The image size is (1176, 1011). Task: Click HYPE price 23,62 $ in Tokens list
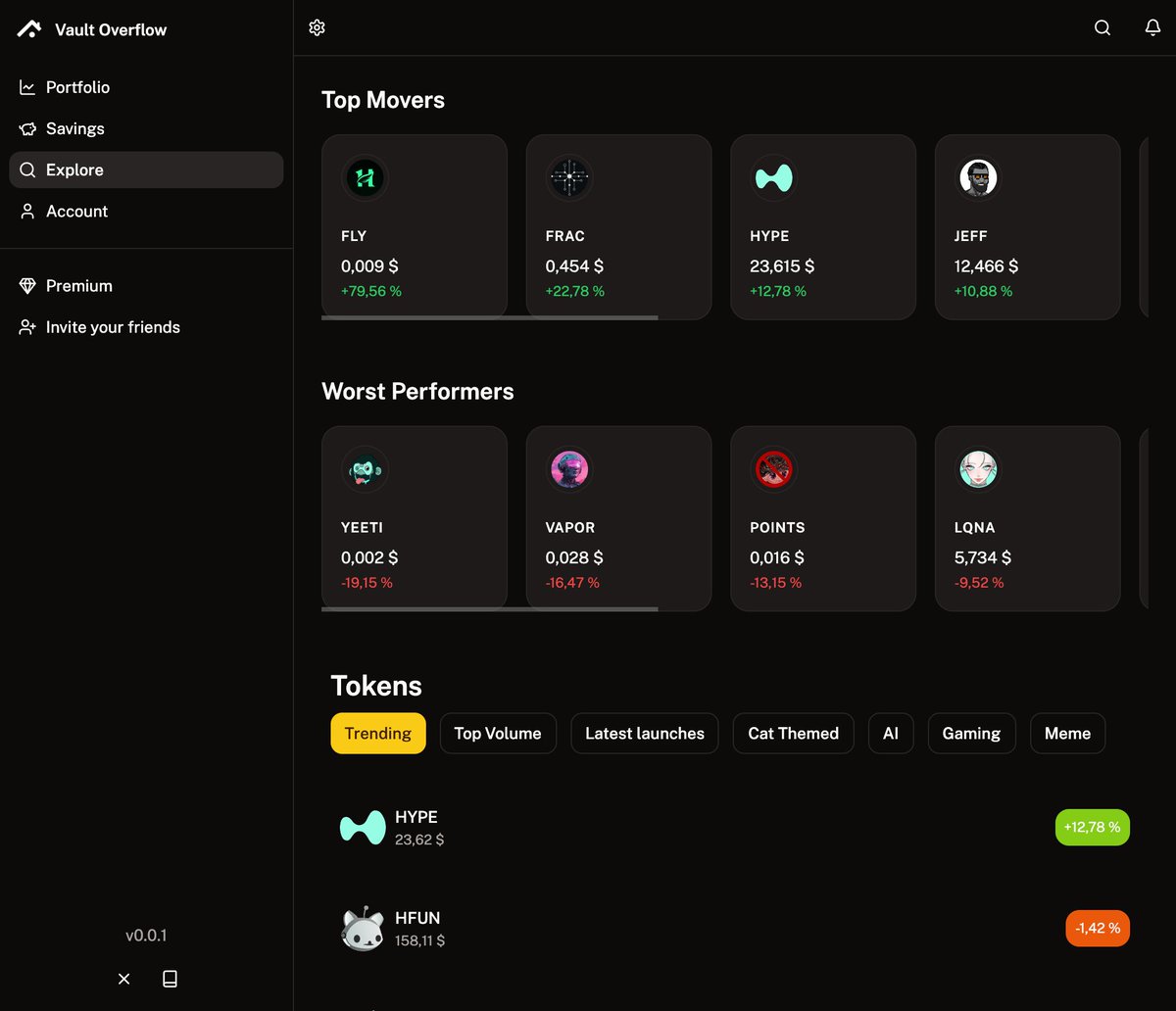click(x=419, y=840)
